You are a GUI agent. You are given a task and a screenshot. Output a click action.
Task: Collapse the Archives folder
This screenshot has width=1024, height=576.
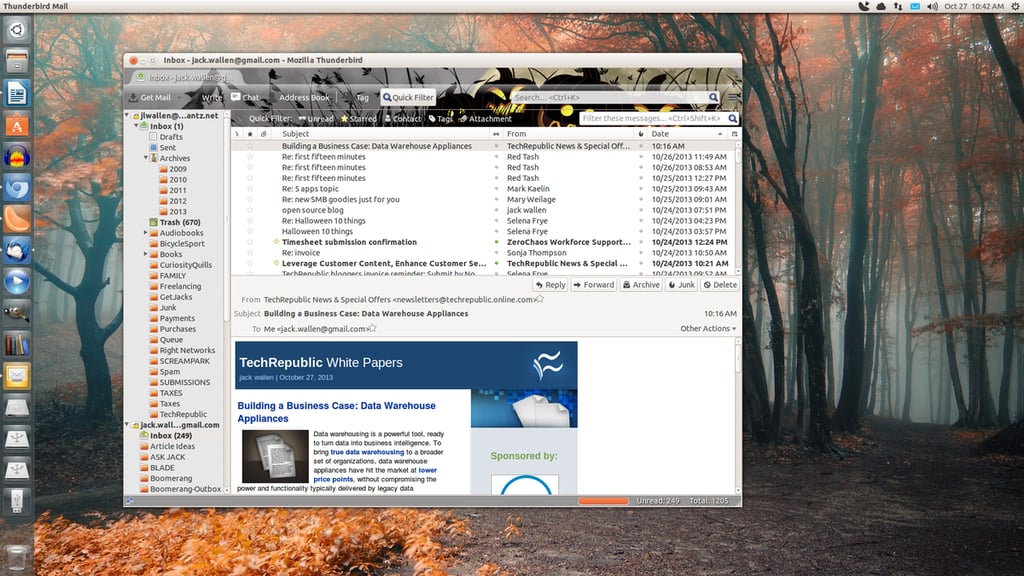146,158
